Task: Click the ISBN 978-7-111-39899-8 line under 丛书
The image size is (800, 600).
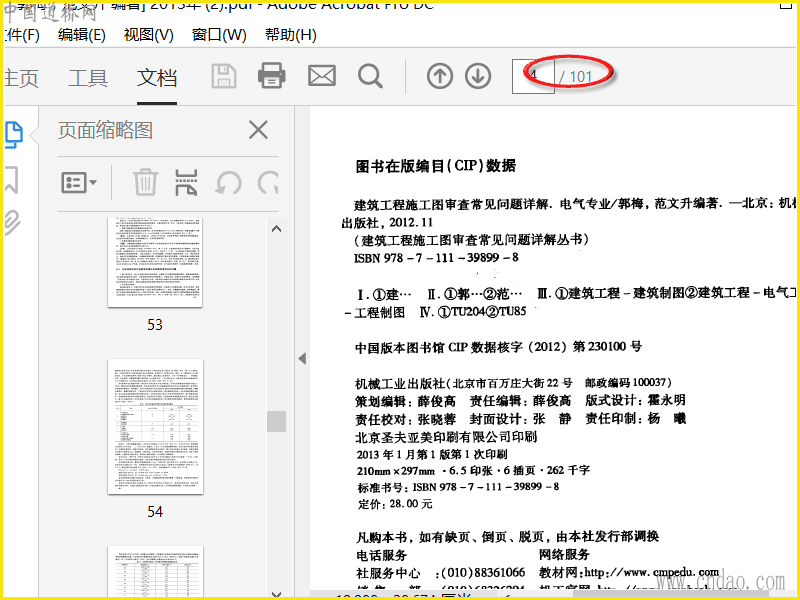Action: (x=436, y=258)
